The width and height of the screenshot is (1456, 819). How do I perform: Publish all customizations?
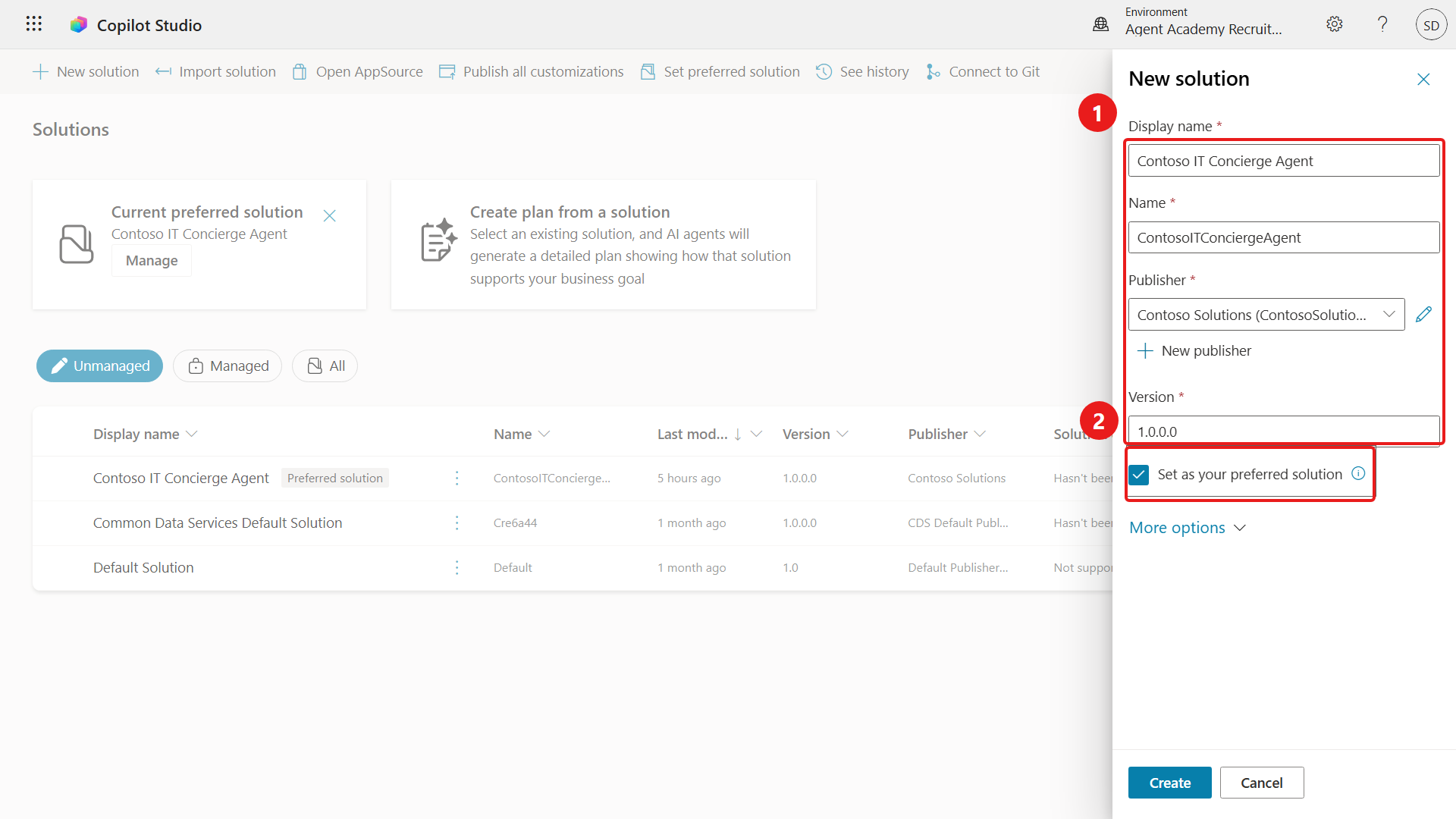531,71
